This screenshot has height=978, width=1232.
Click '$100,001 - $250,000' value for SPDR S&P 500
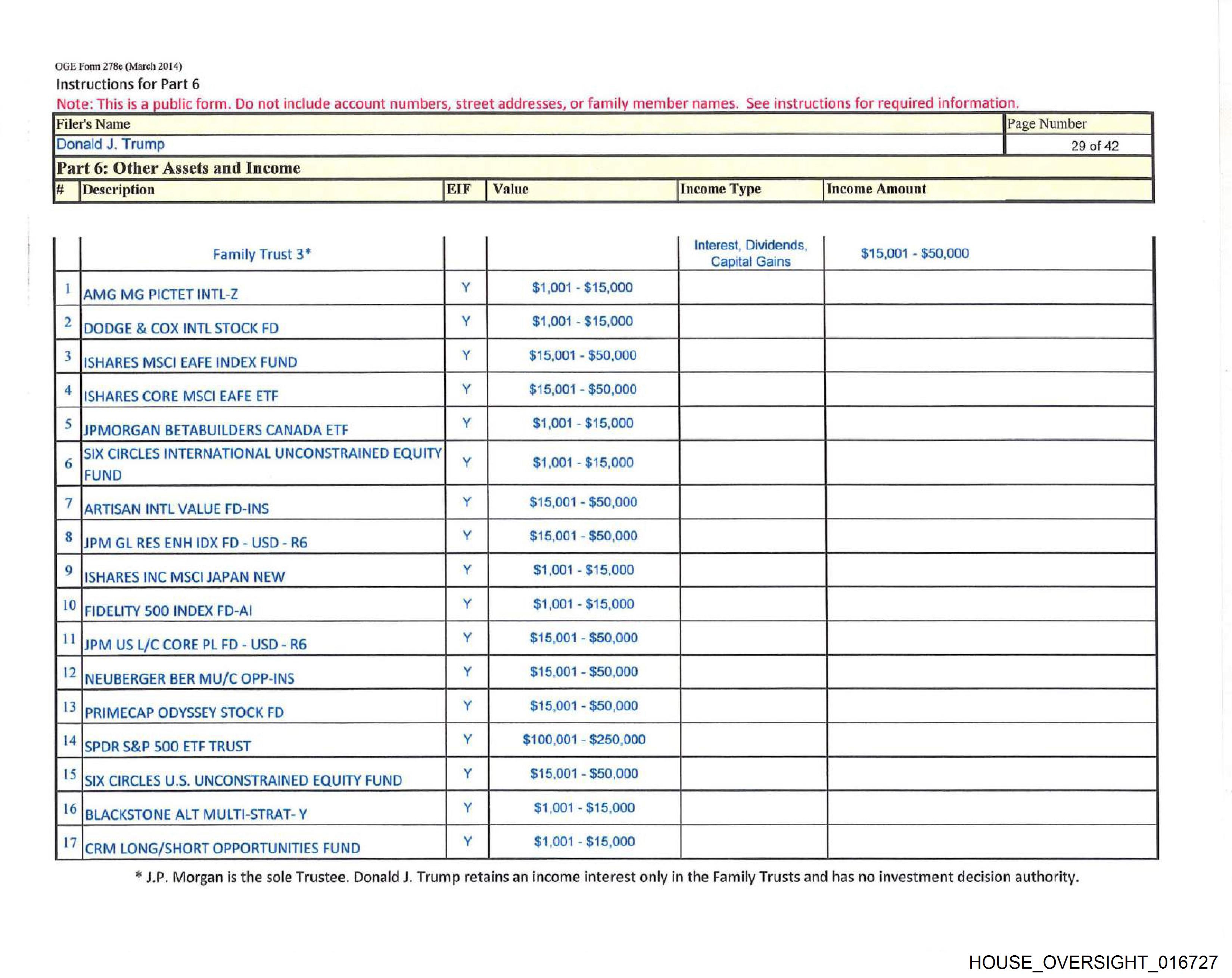coord(584,740)
